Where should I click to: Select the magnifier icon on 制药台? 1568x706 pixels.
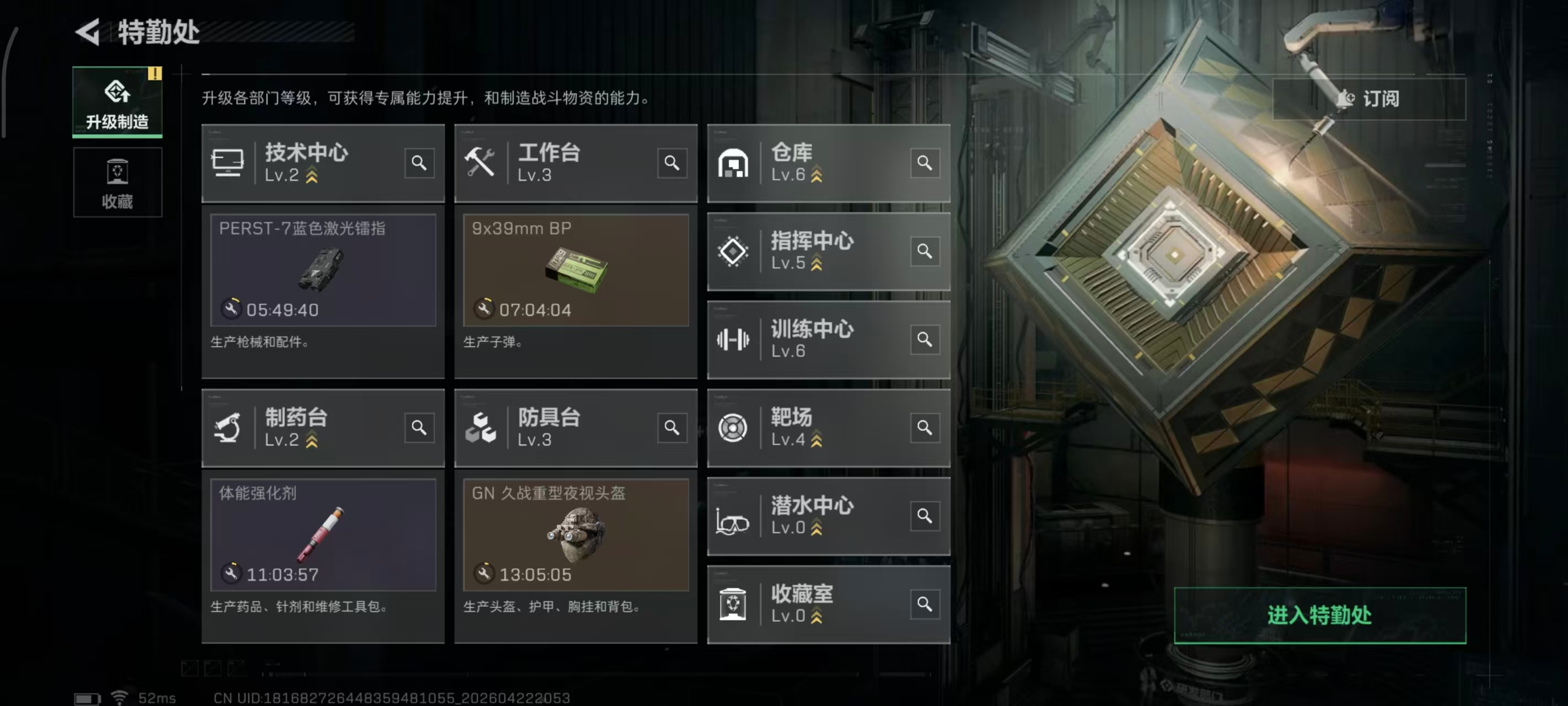[419, 427]
